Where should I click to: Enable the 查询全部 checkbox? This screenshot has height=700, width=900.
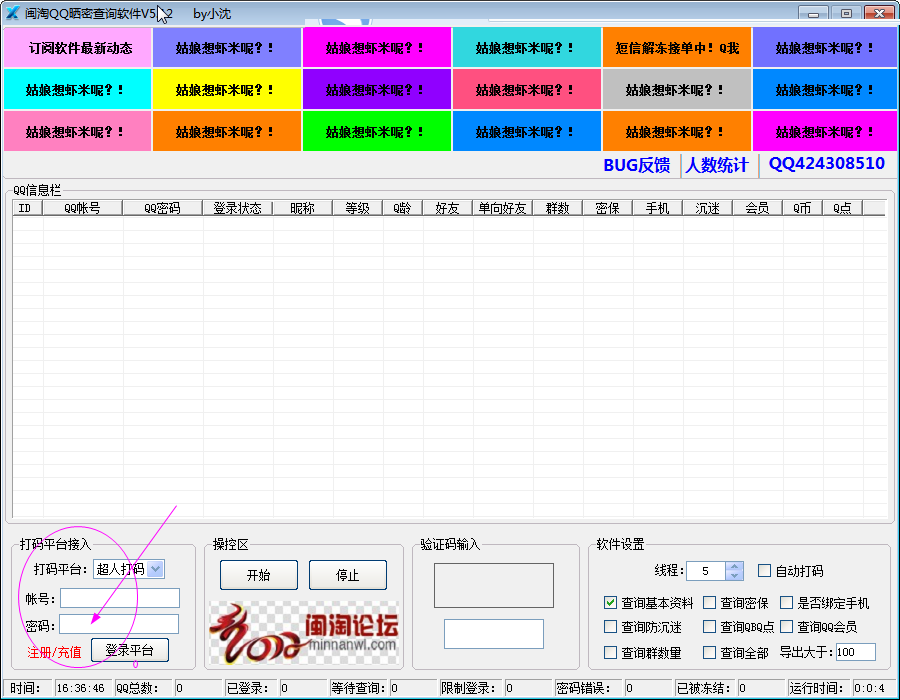coord(709,652)
